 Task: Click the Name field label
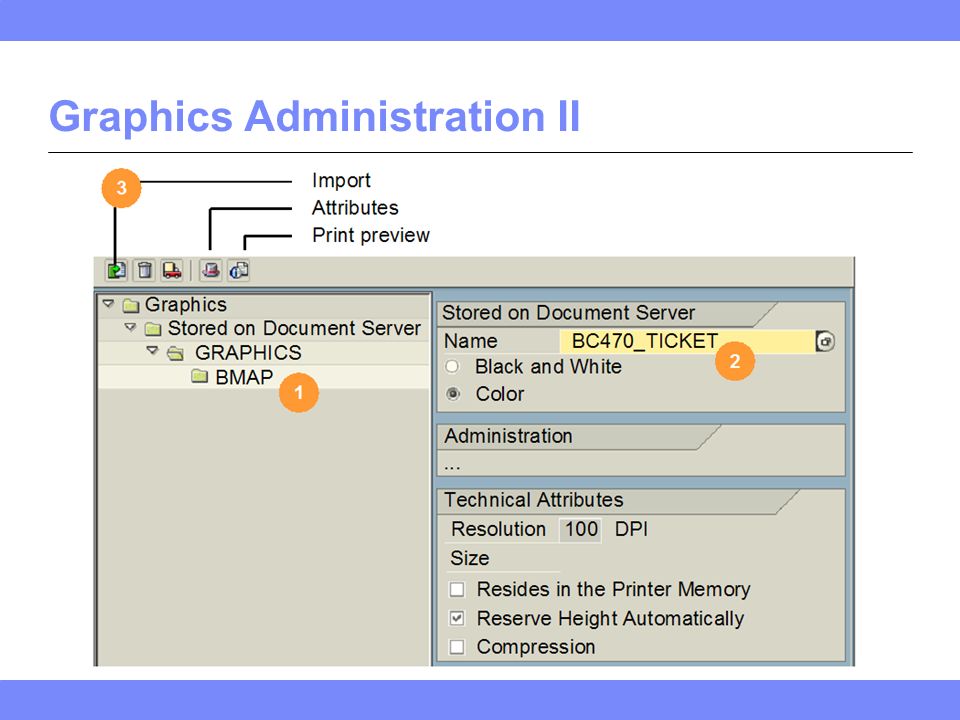470,341
